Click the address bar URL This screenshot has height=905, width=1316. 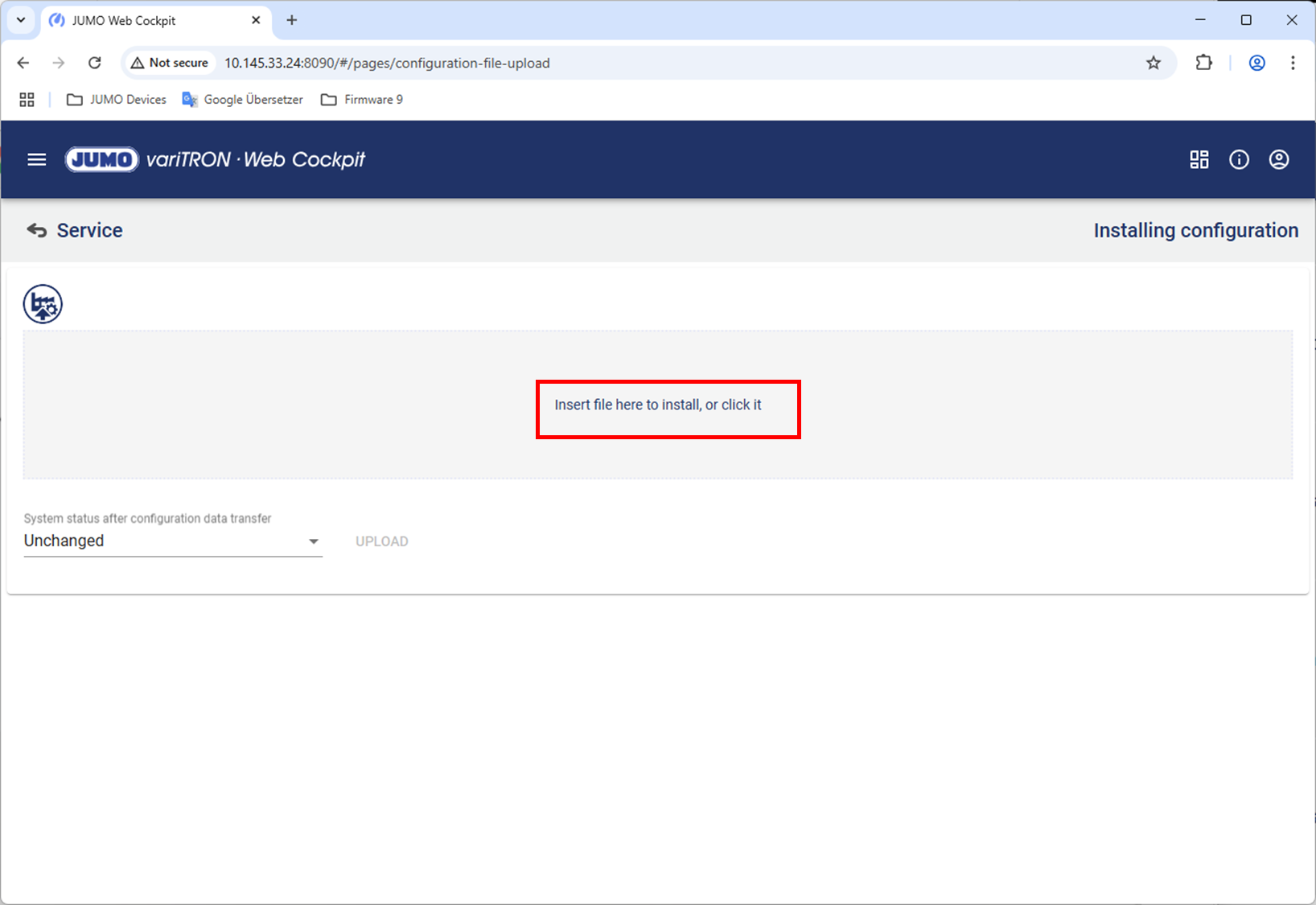pos(387,63)
